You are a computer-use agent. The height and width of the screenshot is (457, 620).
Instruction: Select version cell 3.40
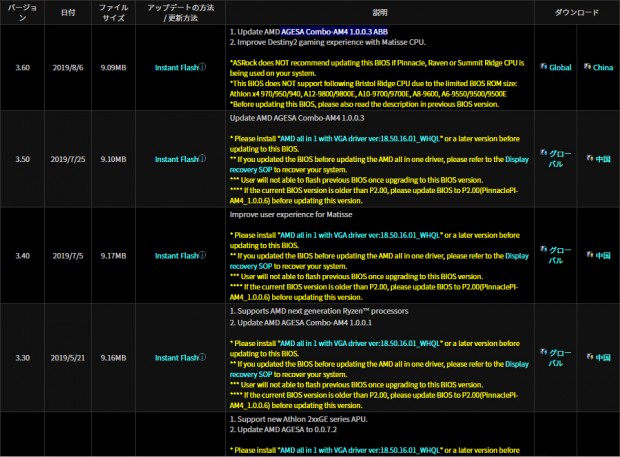[23, 256]
